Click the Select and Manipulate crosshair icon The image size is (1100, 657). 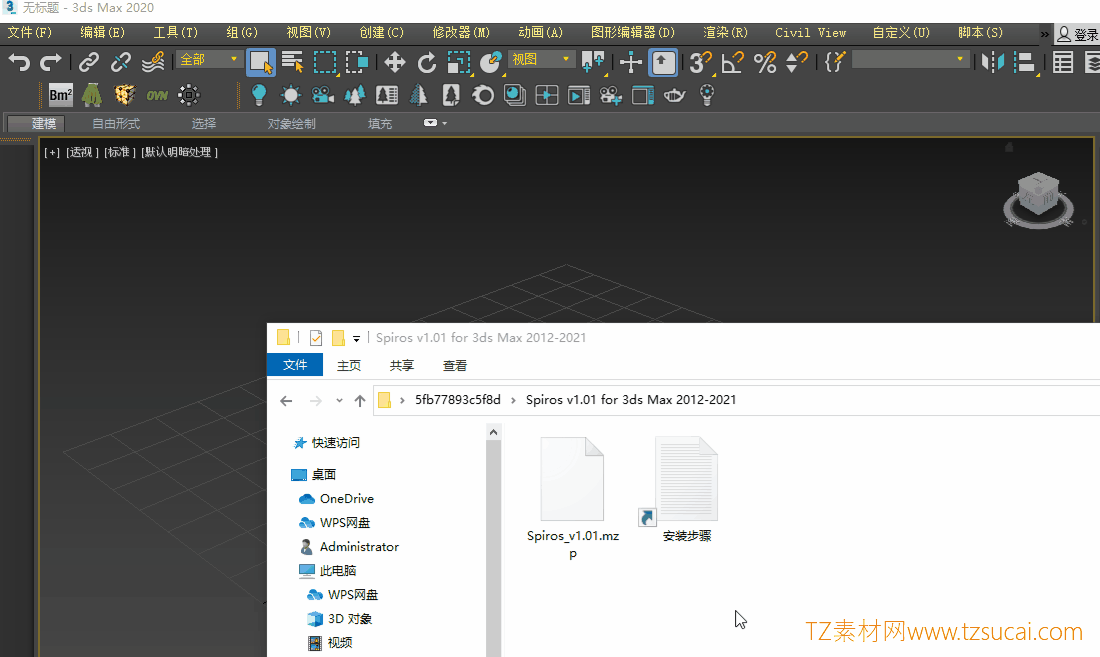[631, 62]
